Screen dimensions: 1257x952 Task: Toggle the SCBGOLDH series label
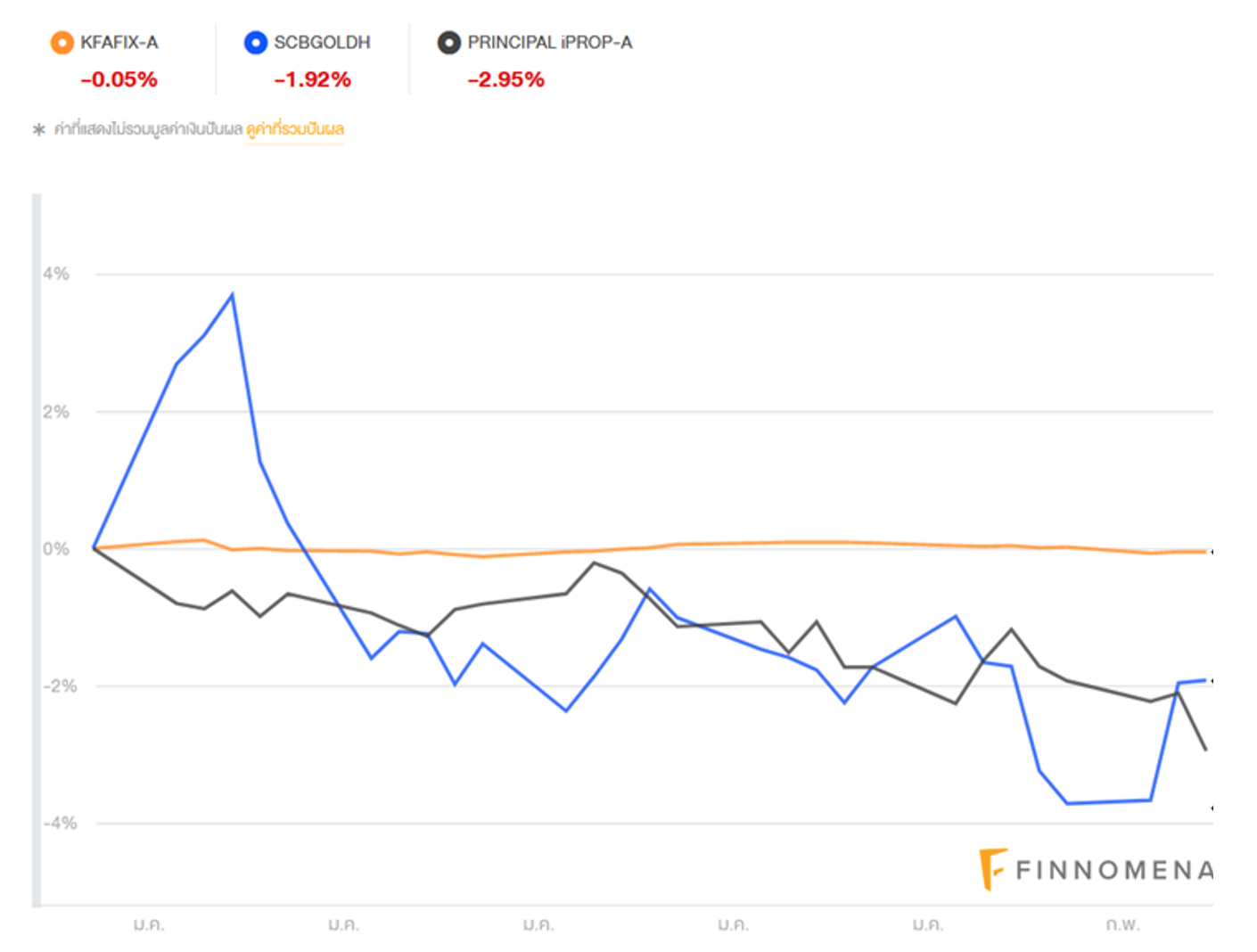pos(322,43)
